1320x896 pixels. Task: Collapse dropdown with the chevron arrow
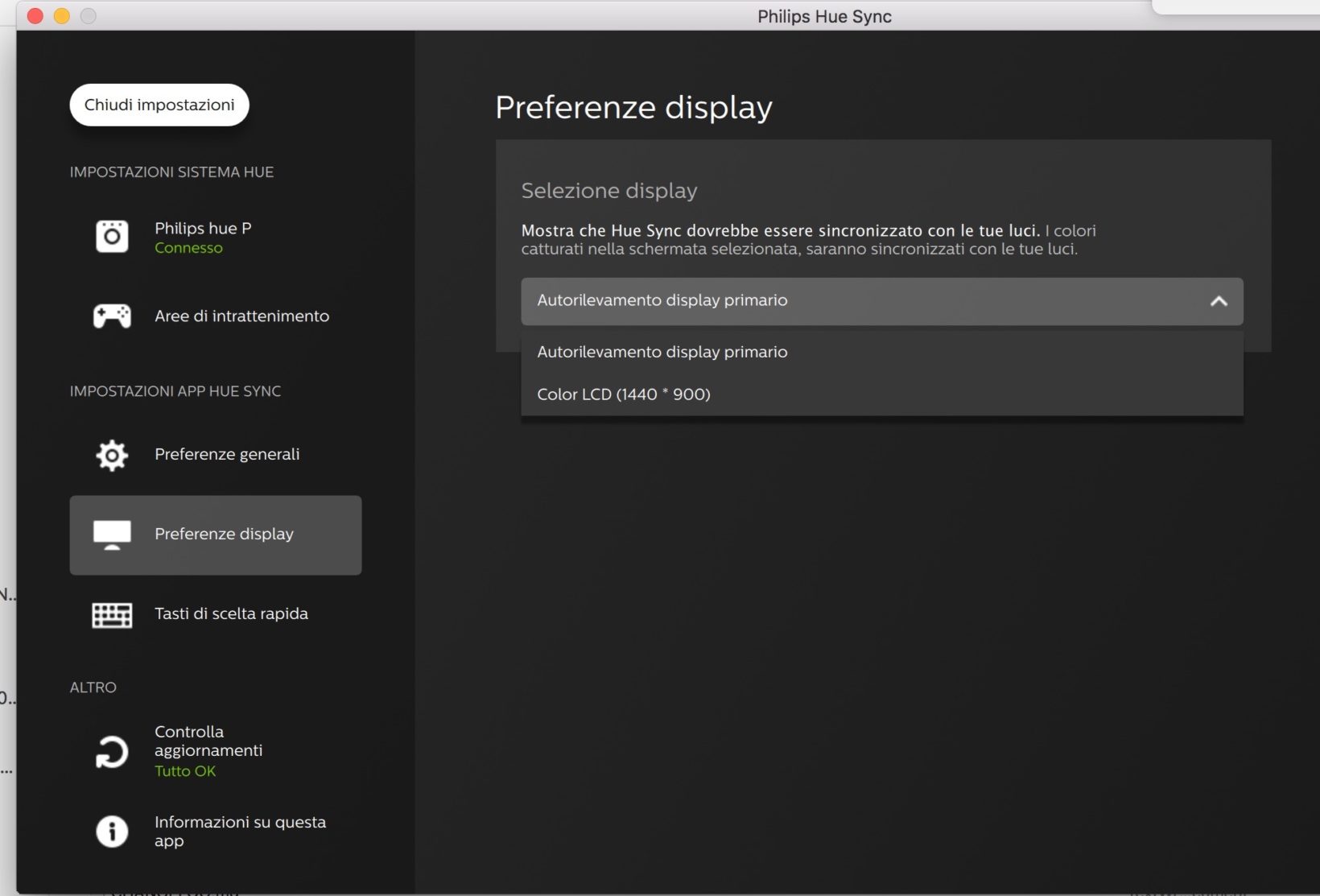(x=1219, y=301)
